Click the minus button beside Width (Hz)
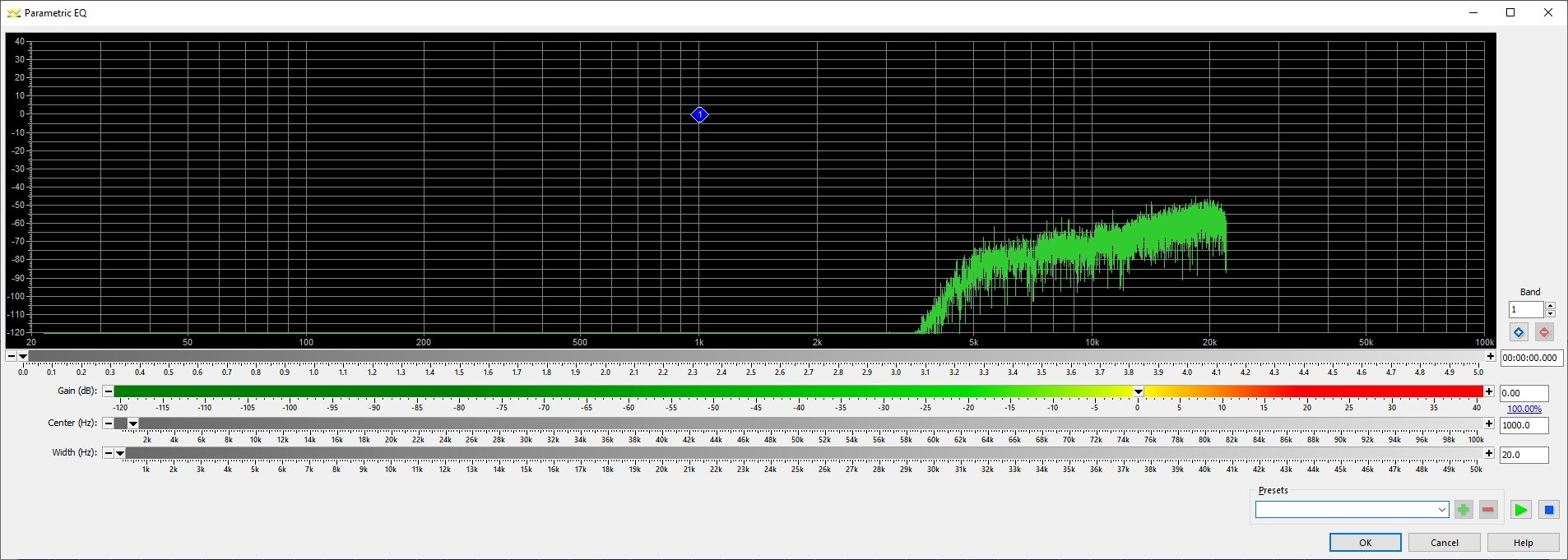The width and height of the screenshot is (1568, 560). click(x=108, y=453)
